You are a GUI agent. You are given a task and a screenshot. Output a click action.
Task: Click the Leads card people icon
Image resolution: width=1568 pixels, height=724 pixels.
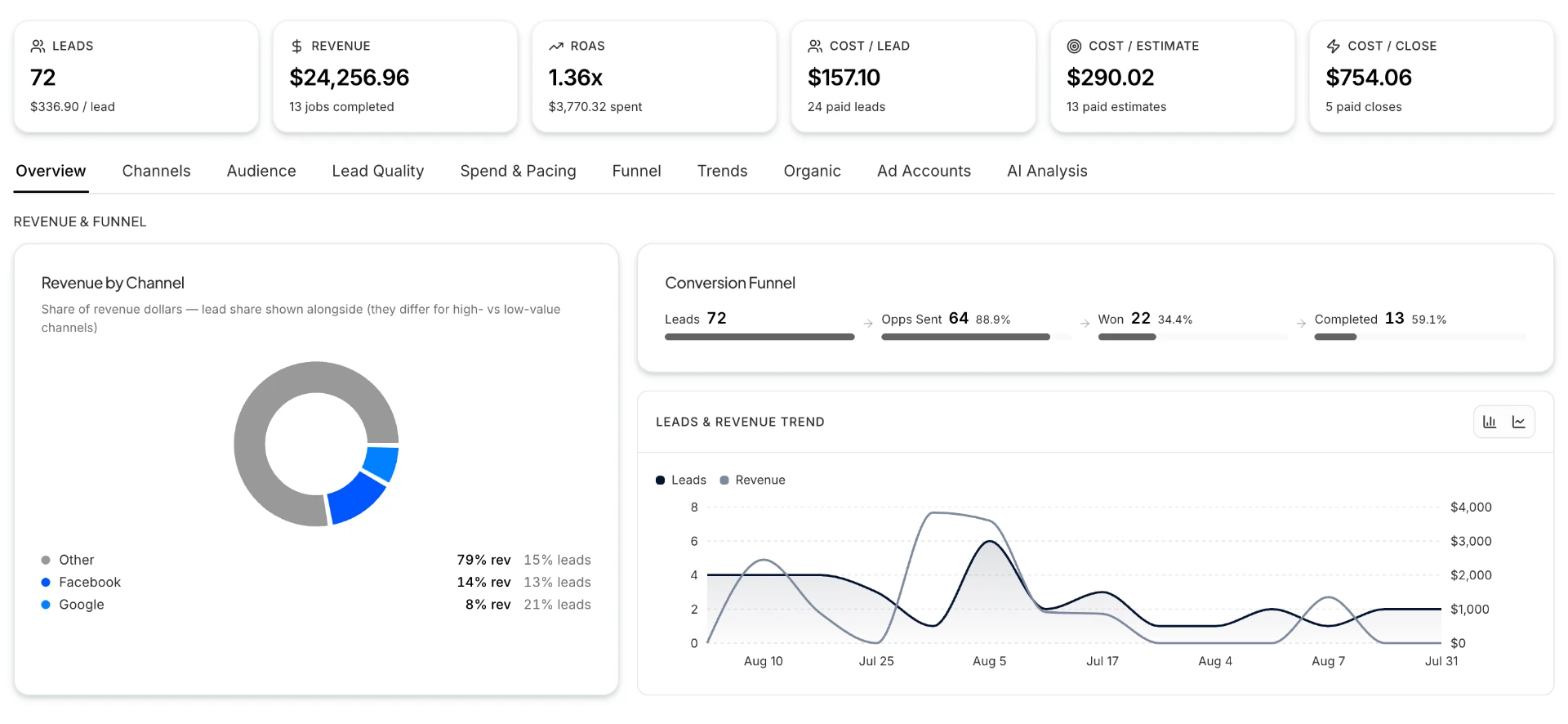coord(38,46)
